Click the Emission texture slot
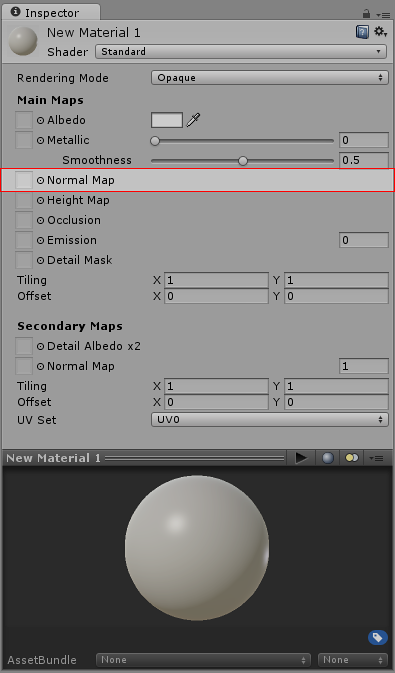This screenshot has height=673, width=395. pyautogui.click(x=24, y=240)
